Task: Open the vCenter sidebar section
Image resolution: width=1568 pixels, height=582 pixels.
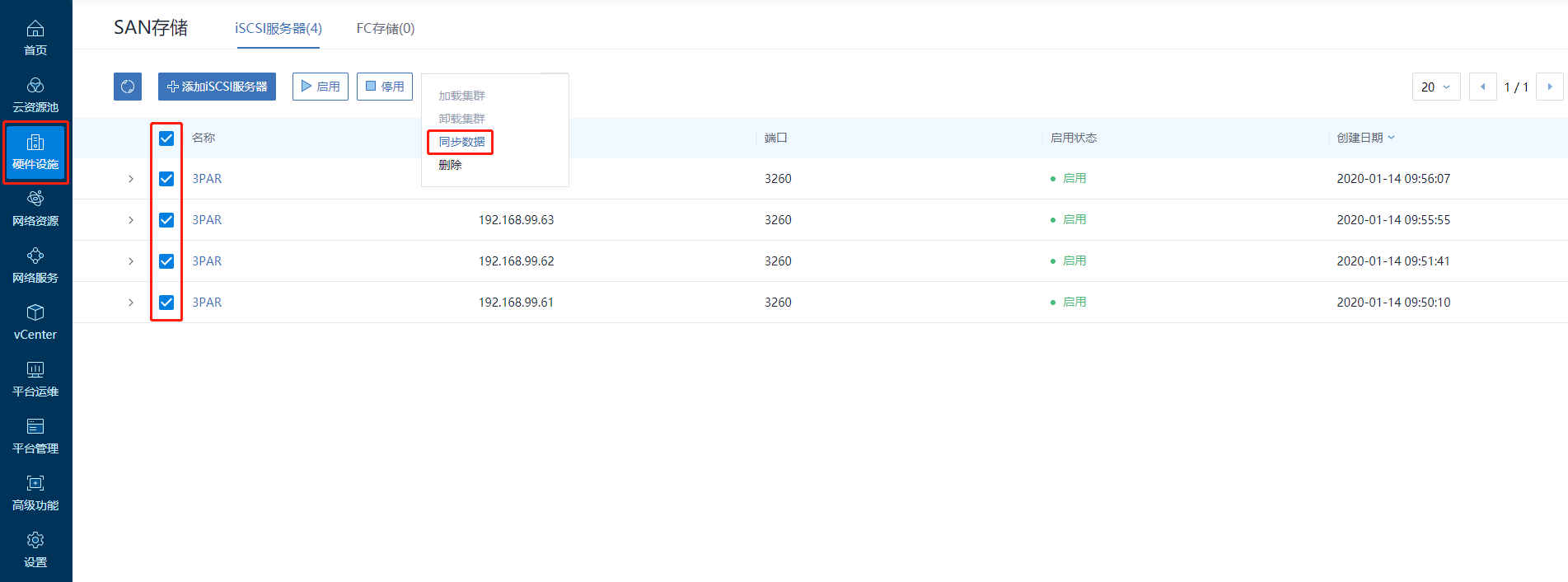Action: click(35, 323)
